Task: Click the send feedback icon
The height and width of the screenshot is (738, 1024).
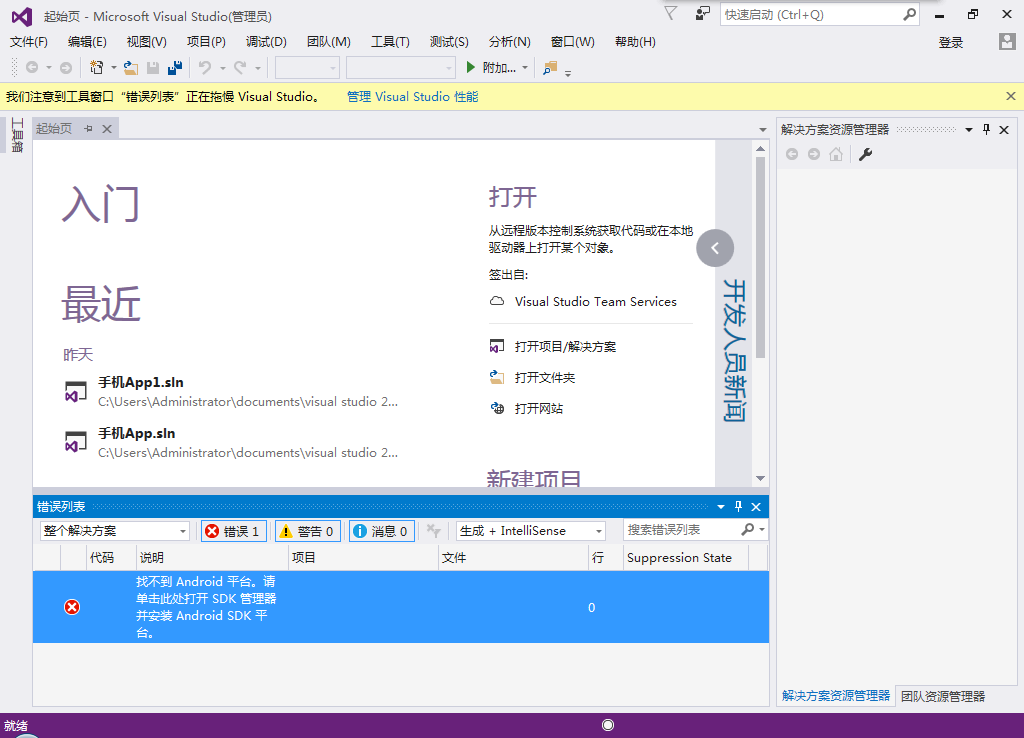Action: click(x=703, y=14)
